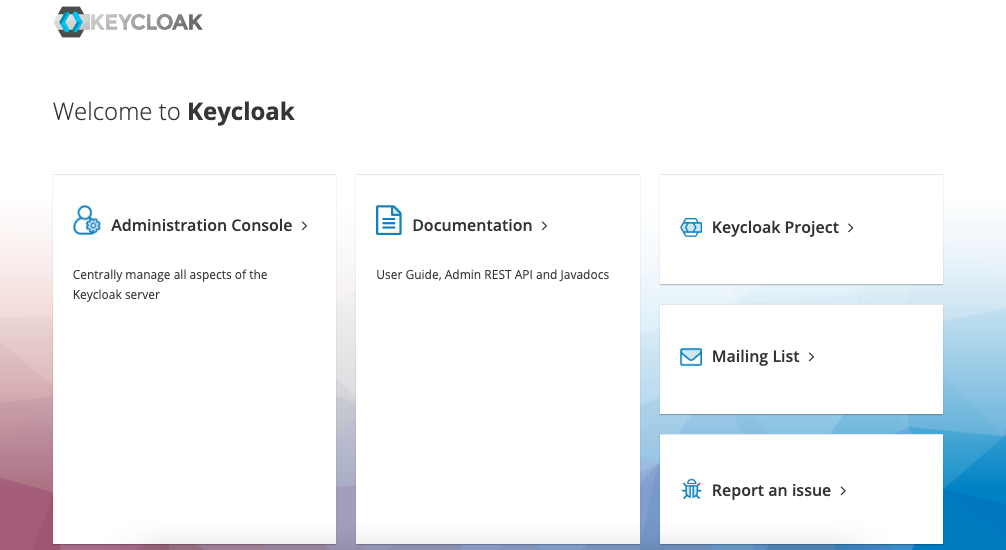Click the Keycloak Project hexagon icon

691,227
